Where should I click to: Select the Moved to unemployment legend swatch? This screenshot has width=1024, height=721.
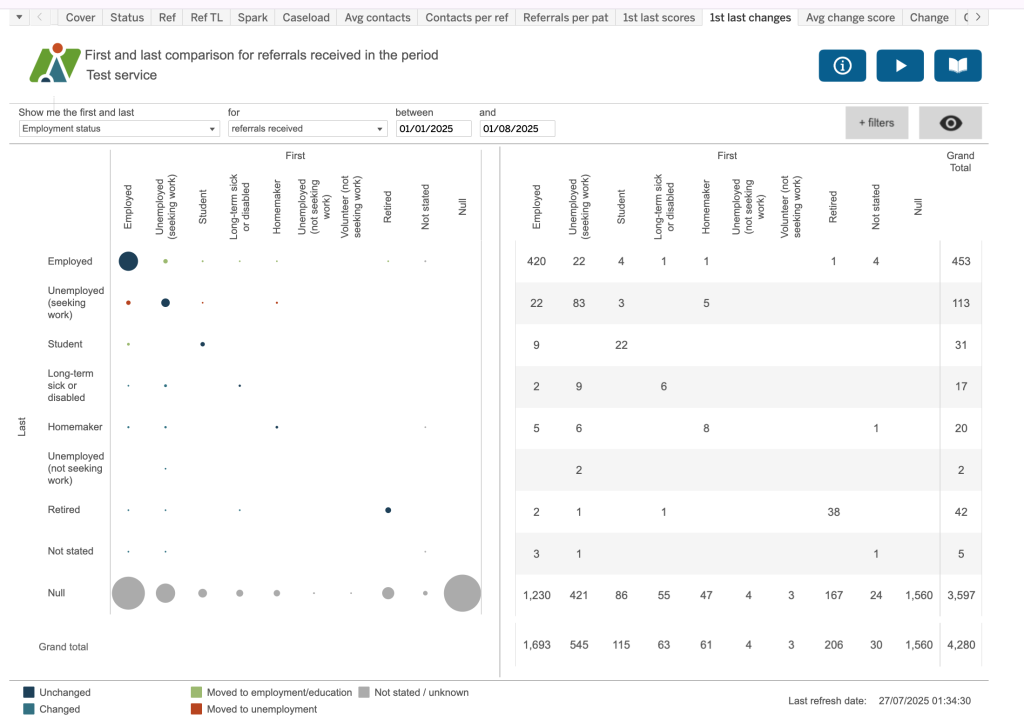[197, 709]
